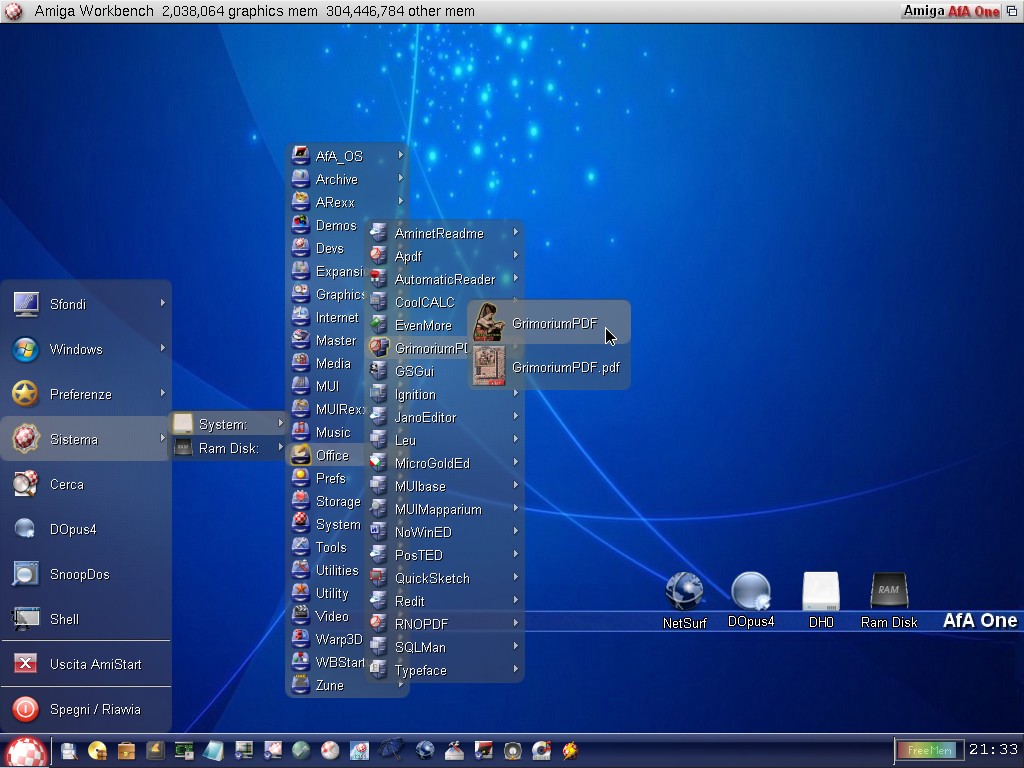This screenshot has height=768, width=1024.
Task: Click Uscita AmiStart to exit
Action: coord(94,664)
